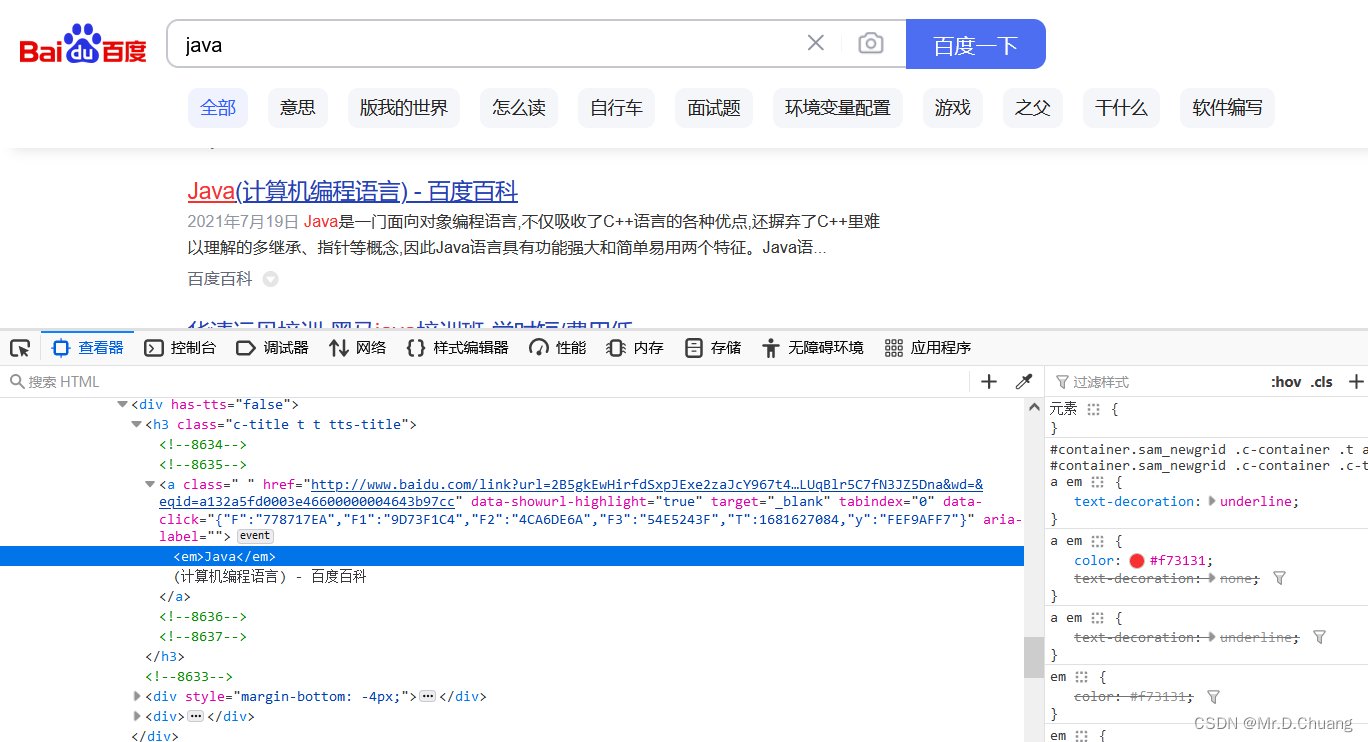Screen dimensions: 1368x742
Task: Highlight selector for 元素 rule icon
Action: click(1094, 409)
